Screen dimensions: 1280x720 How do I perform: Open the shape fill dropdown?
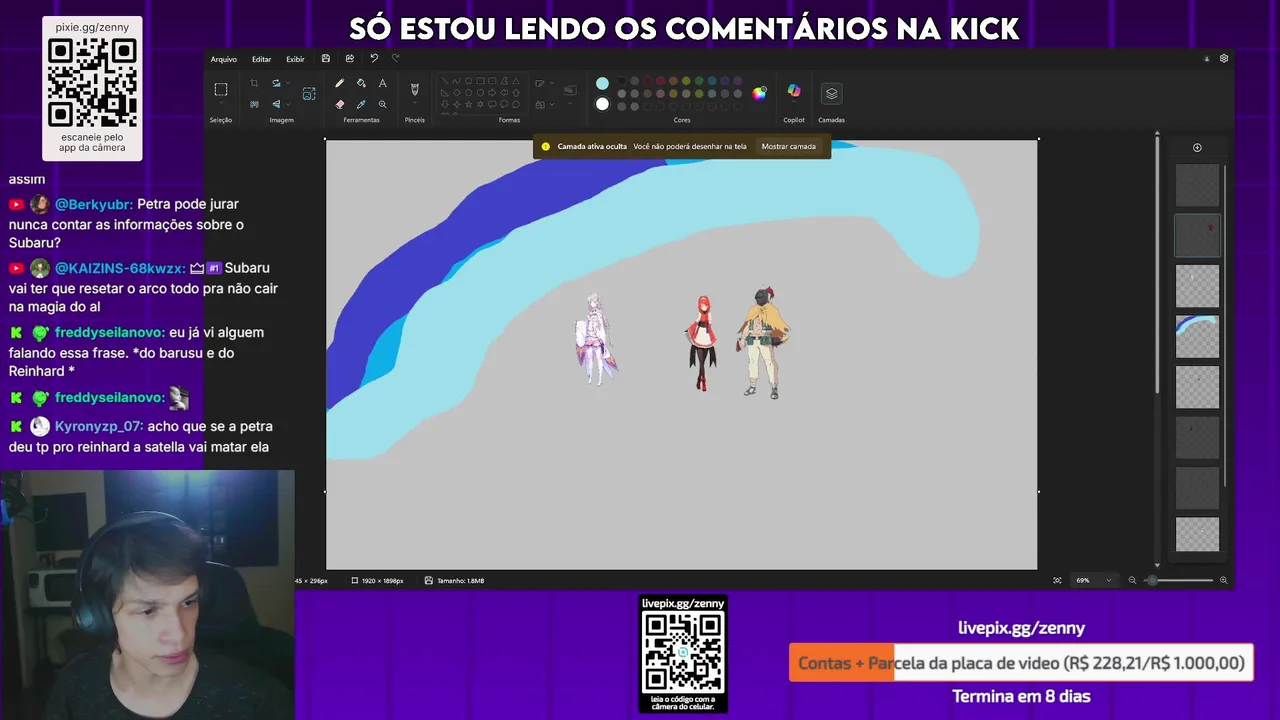click(x=543, y=104)
